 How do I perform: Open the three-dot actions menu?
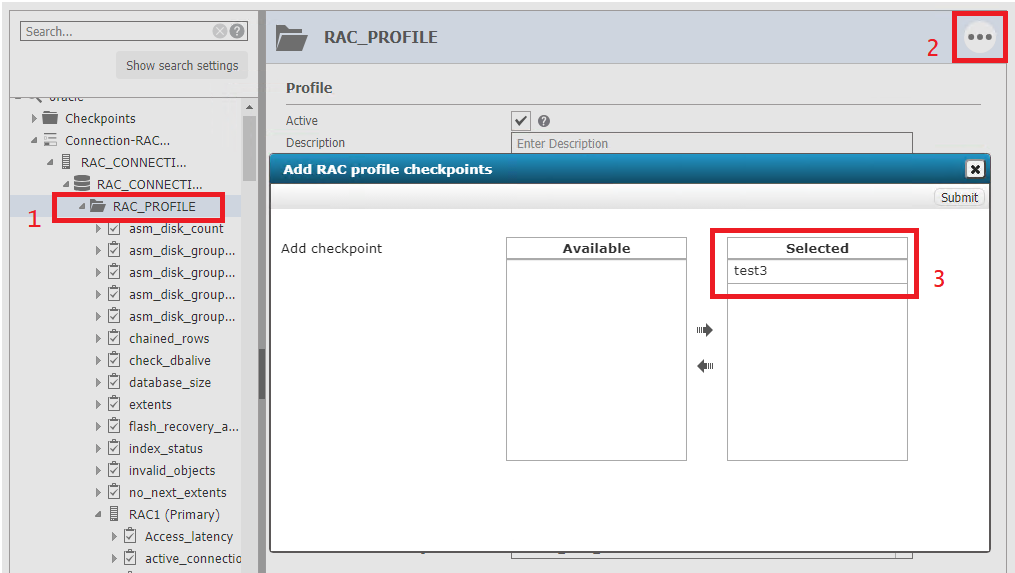(979, 37)
